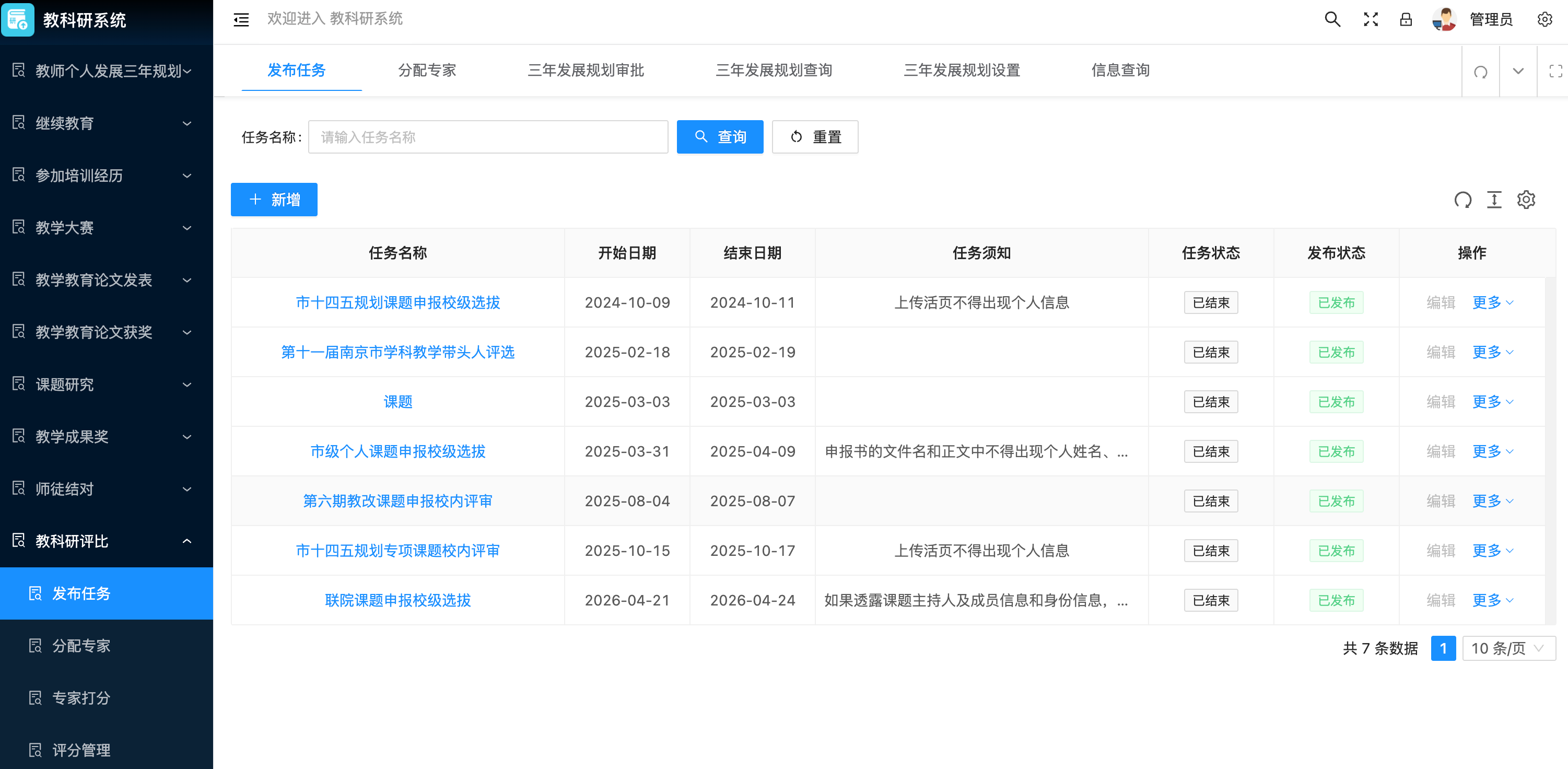Click the icon beside 师徒结对 menu
This screenshot has height=769, width=1568.
click(x=19, y=488)
